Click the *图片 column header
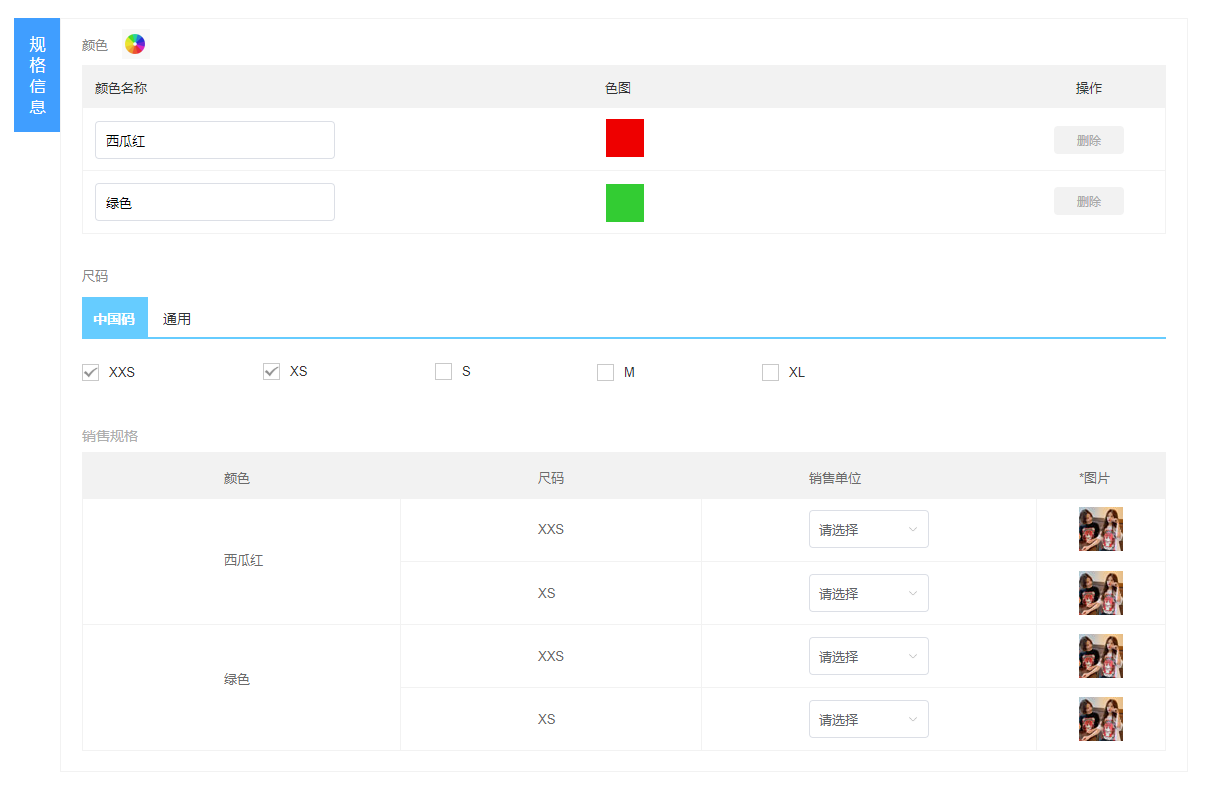The image size is (1221, 793). (x=1095, y=478)
